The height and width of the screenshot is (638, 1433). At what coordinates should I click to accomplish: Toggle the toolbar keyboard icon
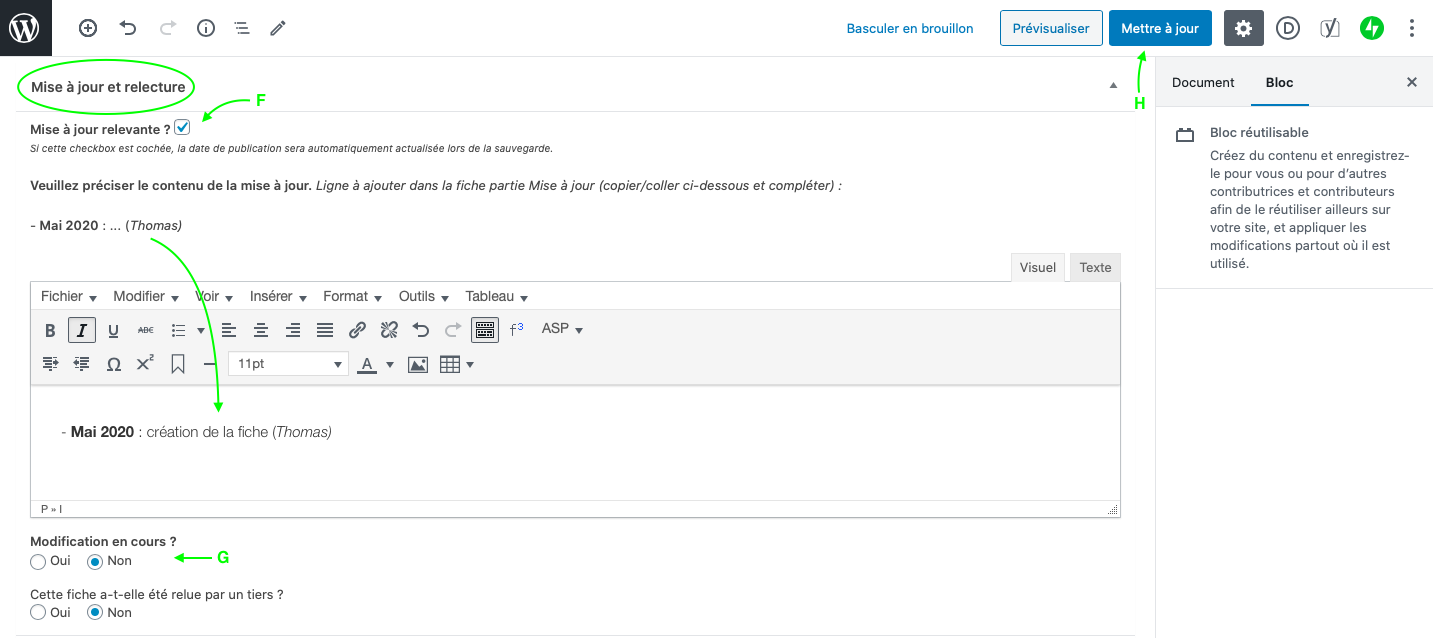485,330
